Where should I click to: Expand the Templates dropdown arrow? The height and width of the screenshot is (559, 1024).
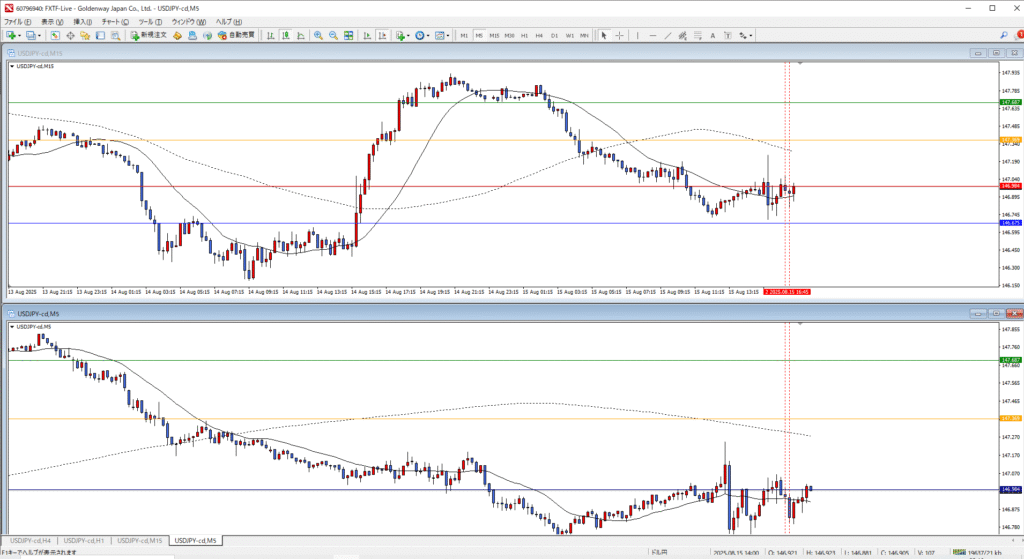(x=447, y=36)
